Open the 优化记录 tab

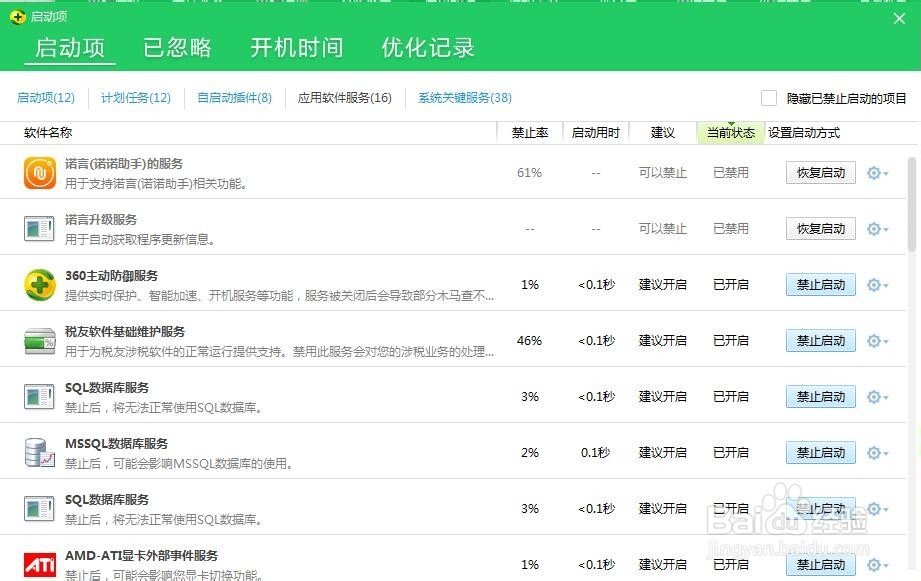tap(428, 48)
